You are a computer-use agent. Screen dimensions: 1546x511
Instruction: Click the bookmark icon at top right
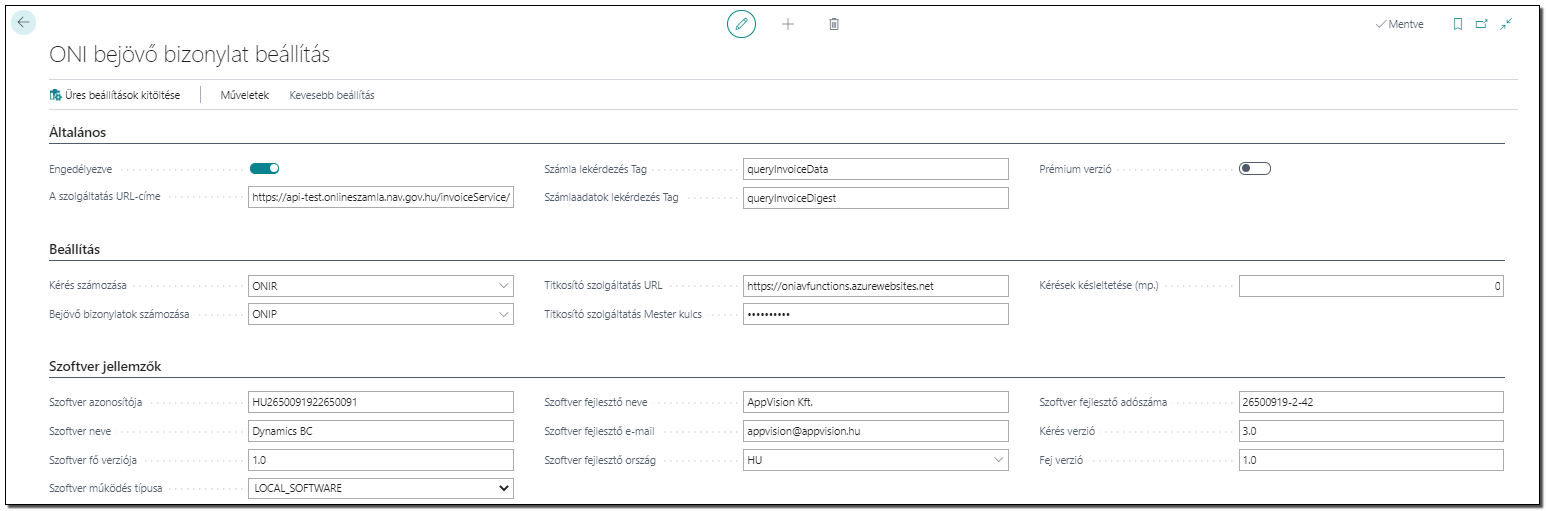(1458, 24)
